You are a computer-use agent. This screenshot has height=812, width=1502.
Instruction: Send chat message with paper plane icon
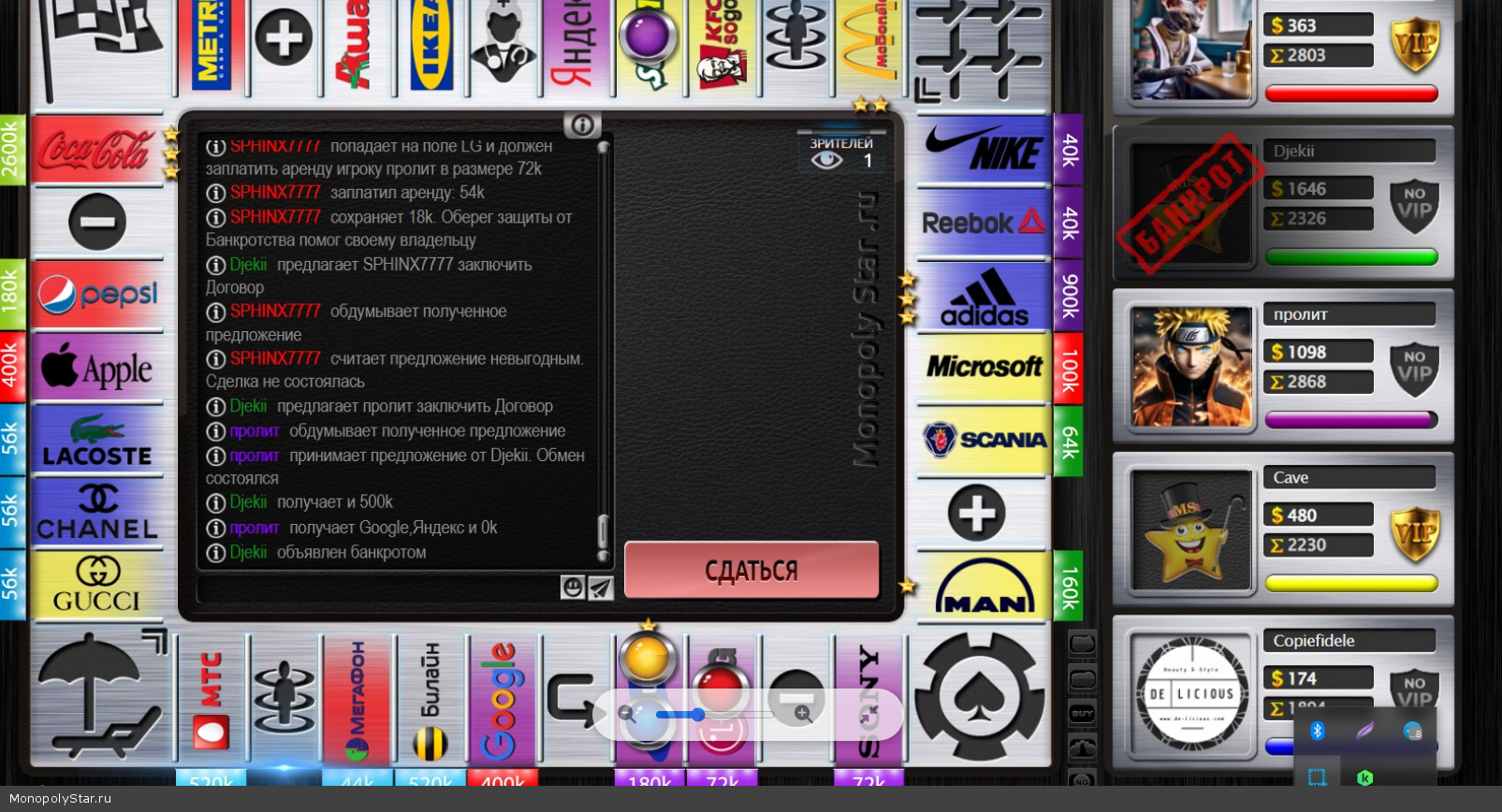pyautogui.click(x=600, y=587)
